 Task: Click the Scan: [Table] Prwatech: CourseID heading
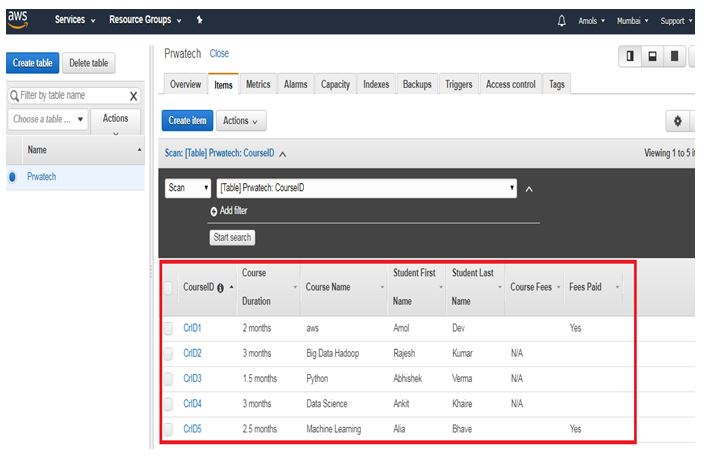click(x=220, y=153)
